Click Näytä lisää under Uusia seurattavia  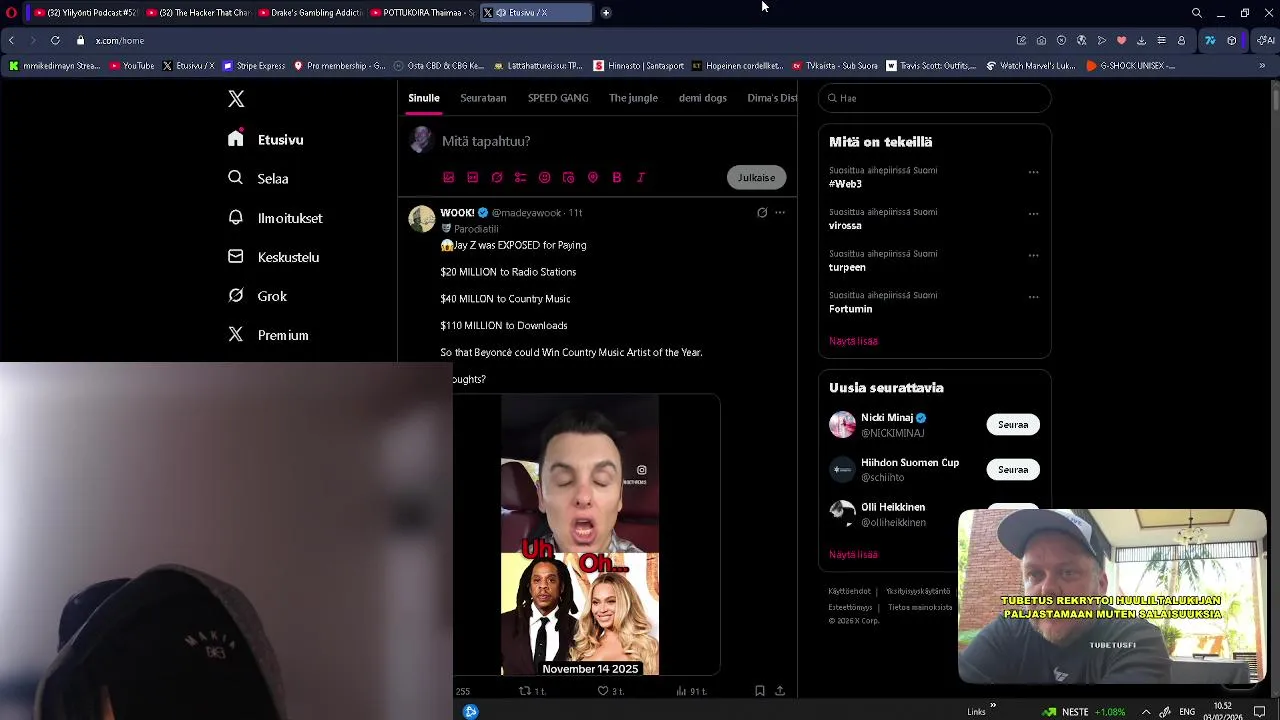853,555
